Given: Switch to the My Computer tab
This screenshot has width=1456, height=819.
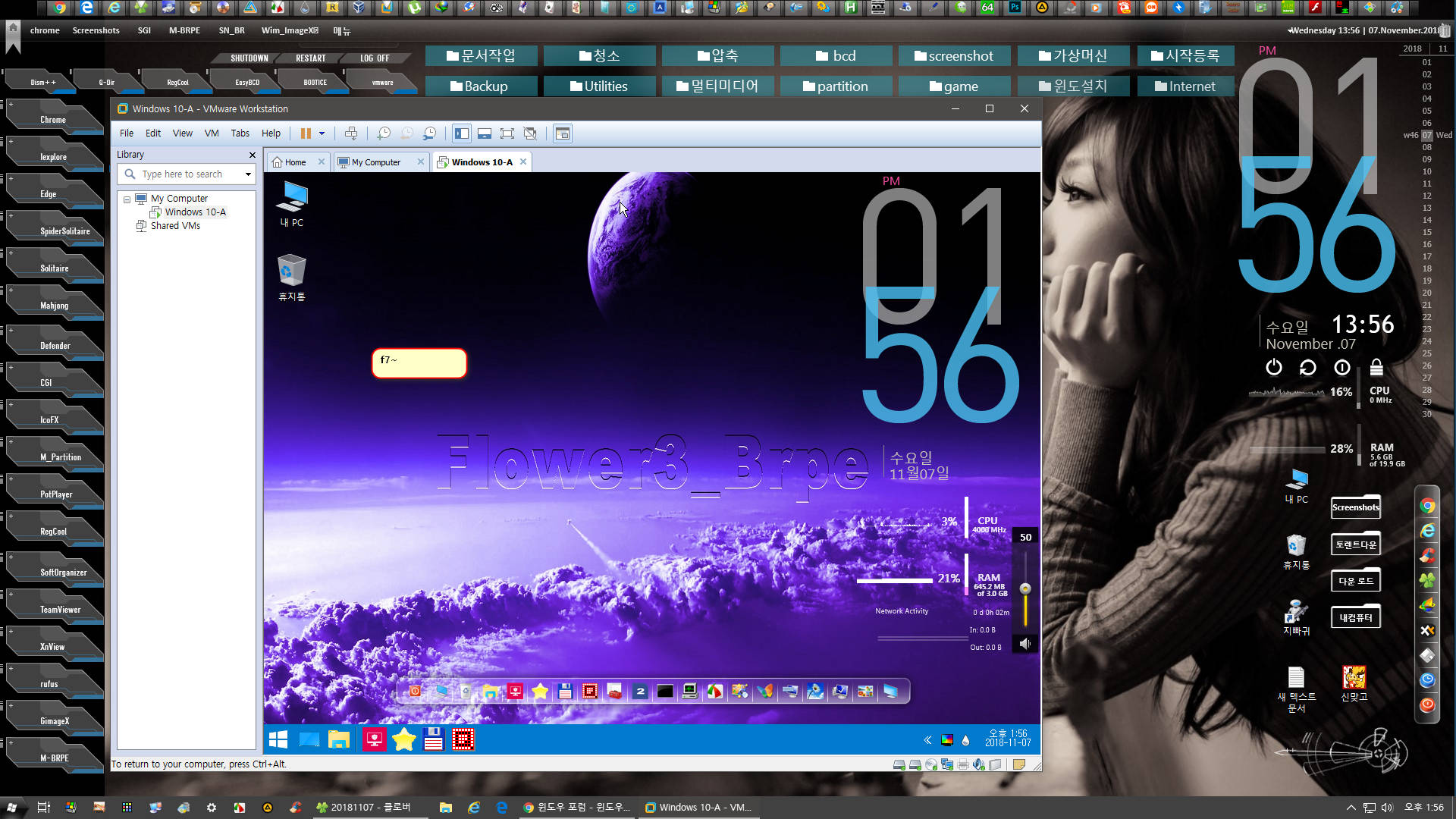Looking at the screenshot, I should pos(376,162).
